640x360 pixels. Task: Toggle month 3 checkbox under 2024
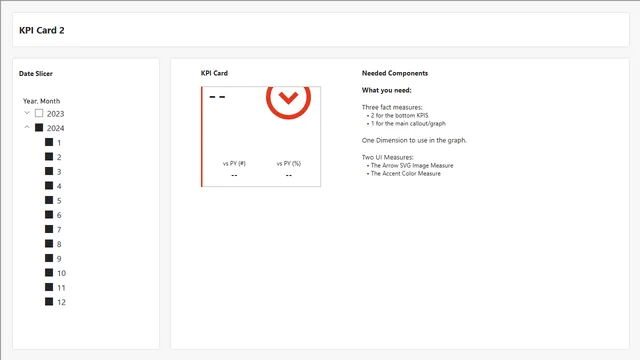49,171
